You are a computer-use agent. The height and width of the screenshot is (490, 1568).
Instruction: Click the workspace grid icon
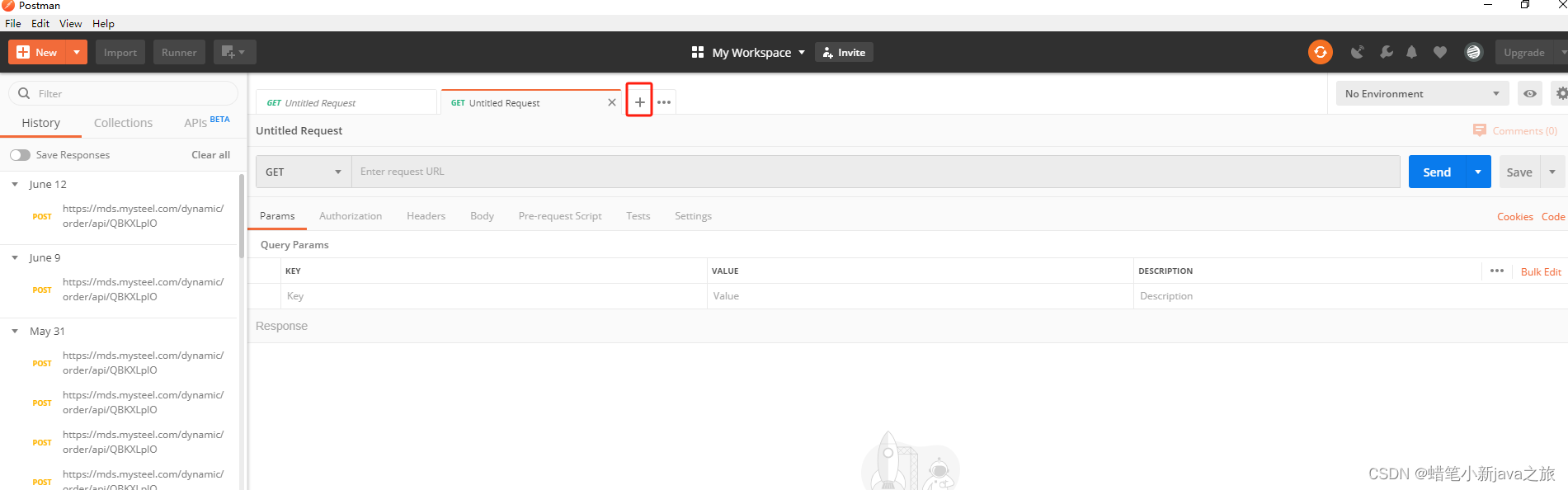[698, 52]
